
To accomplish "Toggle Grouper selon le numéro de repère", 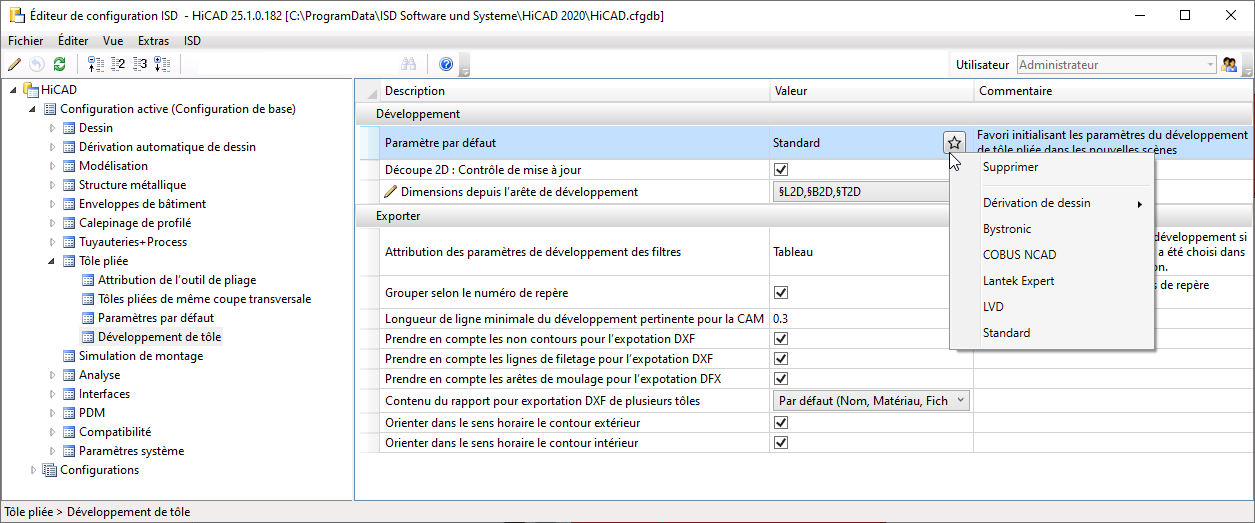I will coord(781,293).
